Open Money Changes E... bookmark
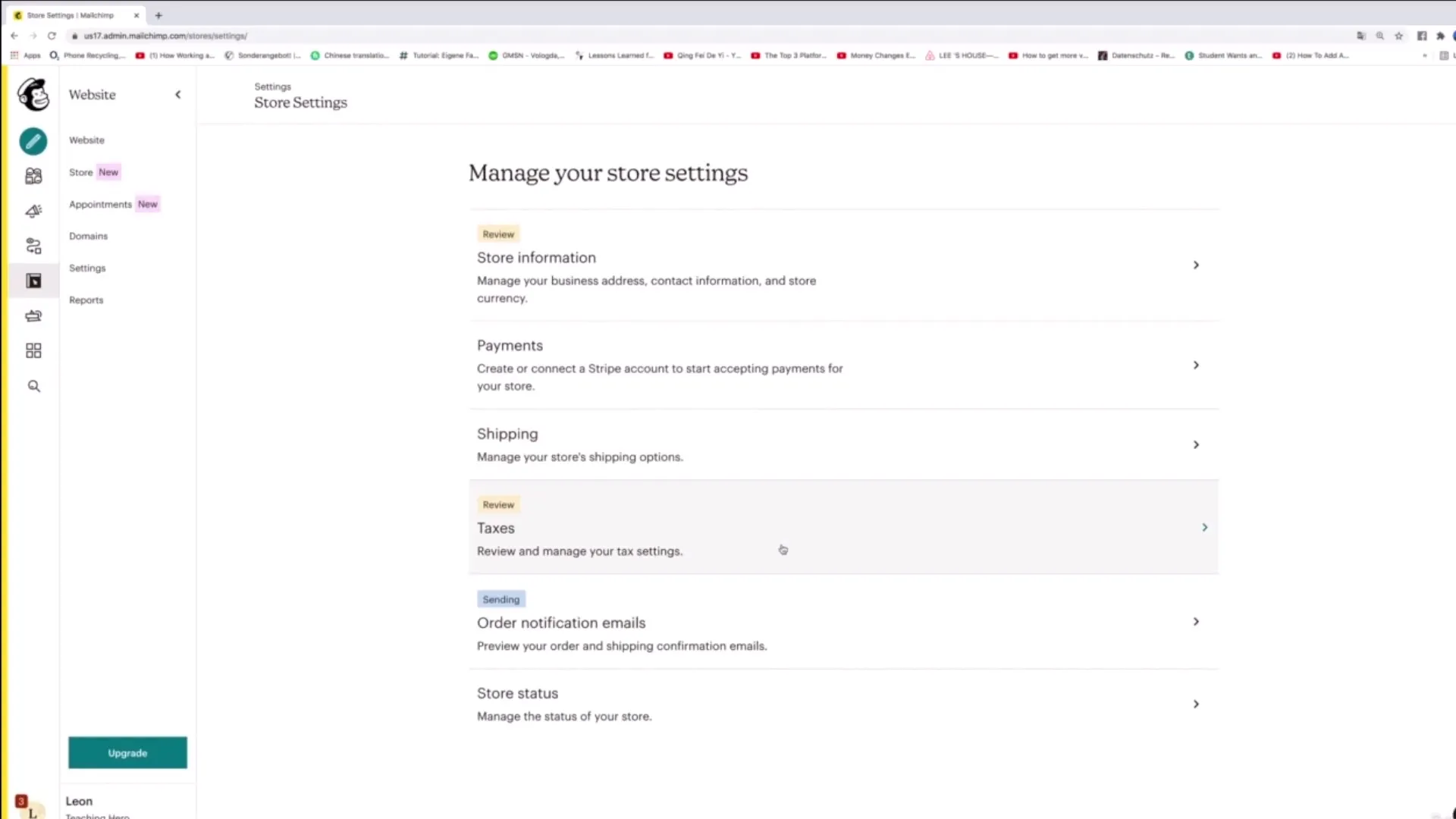This screenshot has width=1456, height=819. [x=876, y=55]
